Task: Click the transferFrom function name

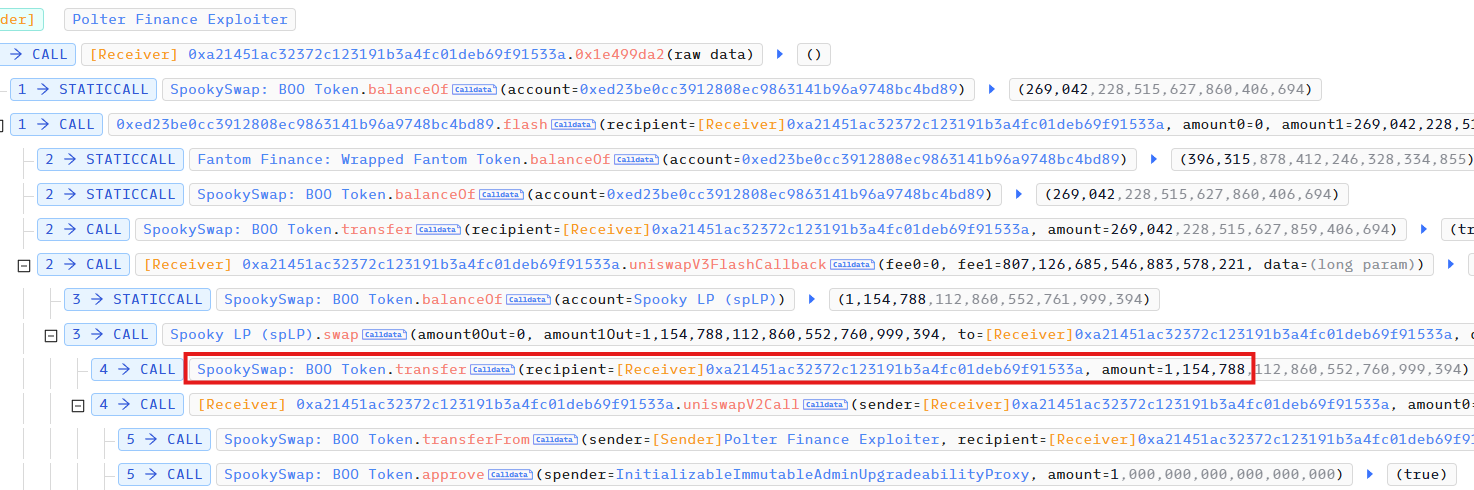Action: point(477,439)
